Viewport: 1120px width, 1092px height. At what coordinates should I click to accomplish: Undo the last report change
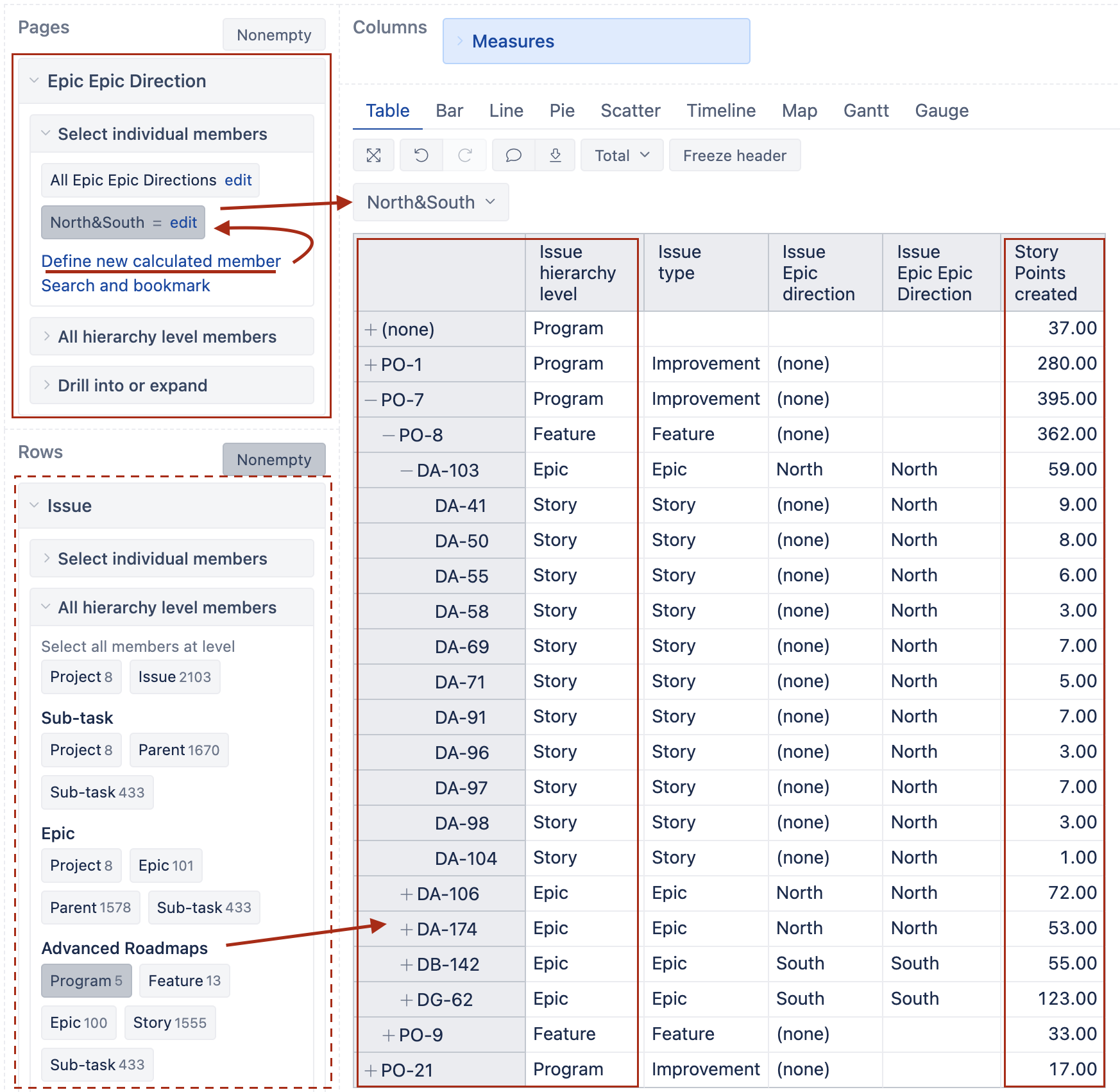tap(421, 155)
